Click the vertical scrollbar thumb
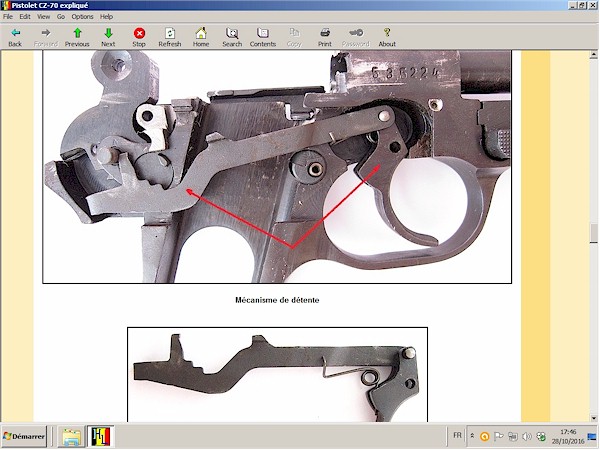Image resolution: width=600 pixels, height=450 pixels. click(593, 233)
